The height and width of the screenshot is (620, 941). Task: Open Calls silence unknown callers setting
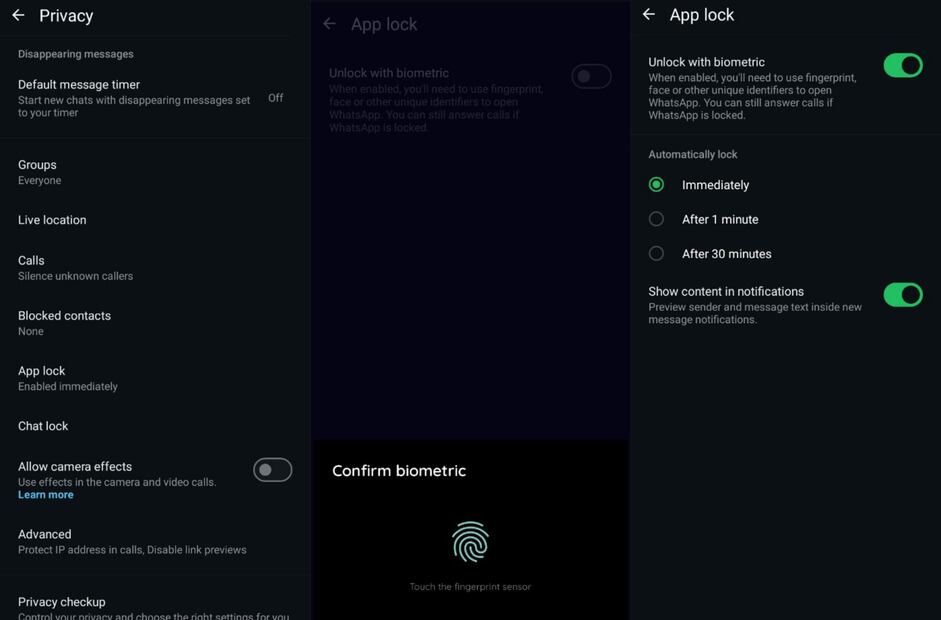[x=75, y=267]
